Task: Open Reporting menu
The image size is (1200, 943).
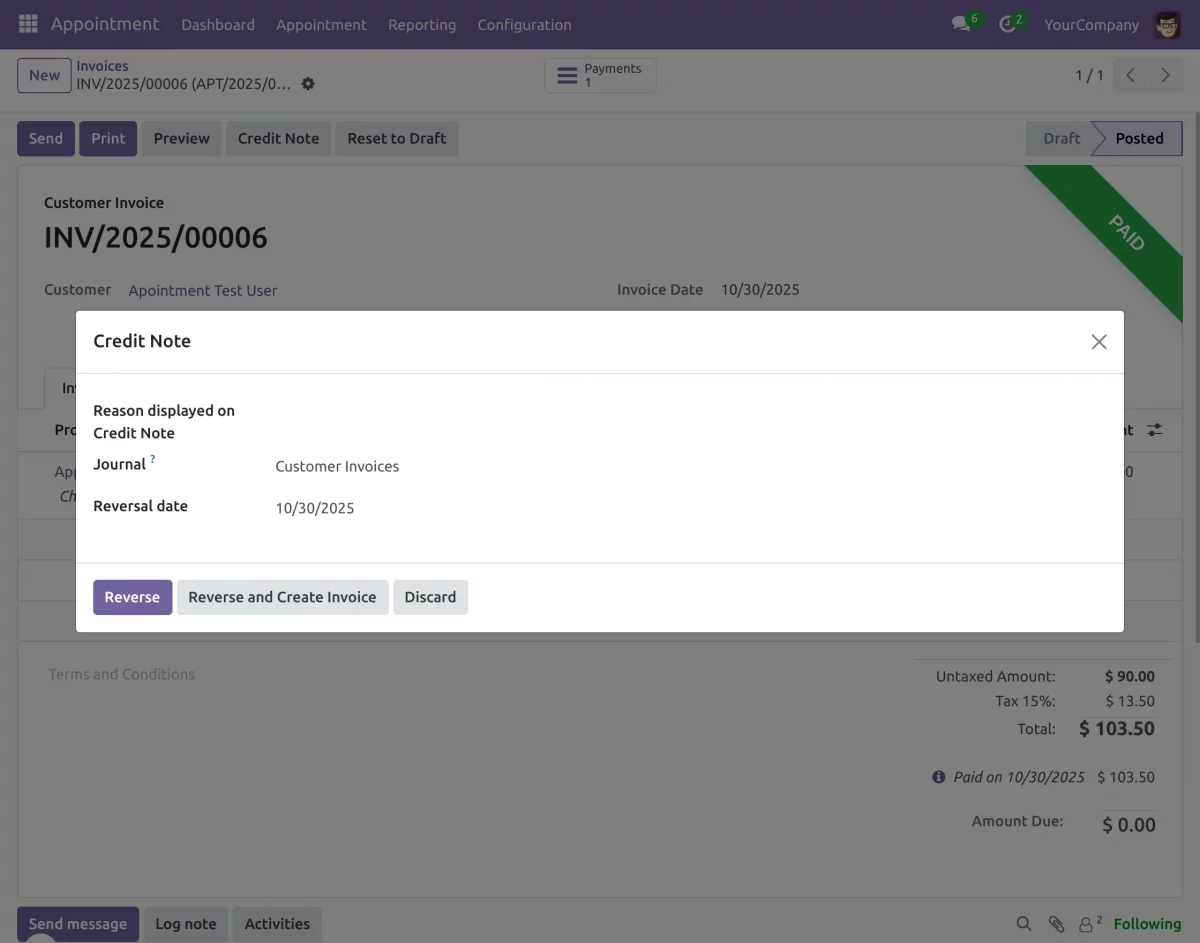Action: [422, 24]
